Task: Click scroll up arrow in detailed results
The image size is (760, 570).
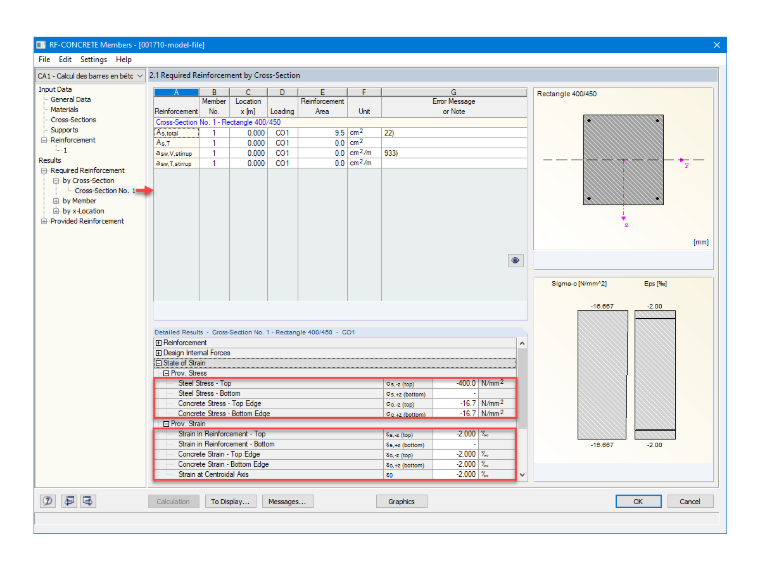Action: pyautogui.click(x=522, y=343)
